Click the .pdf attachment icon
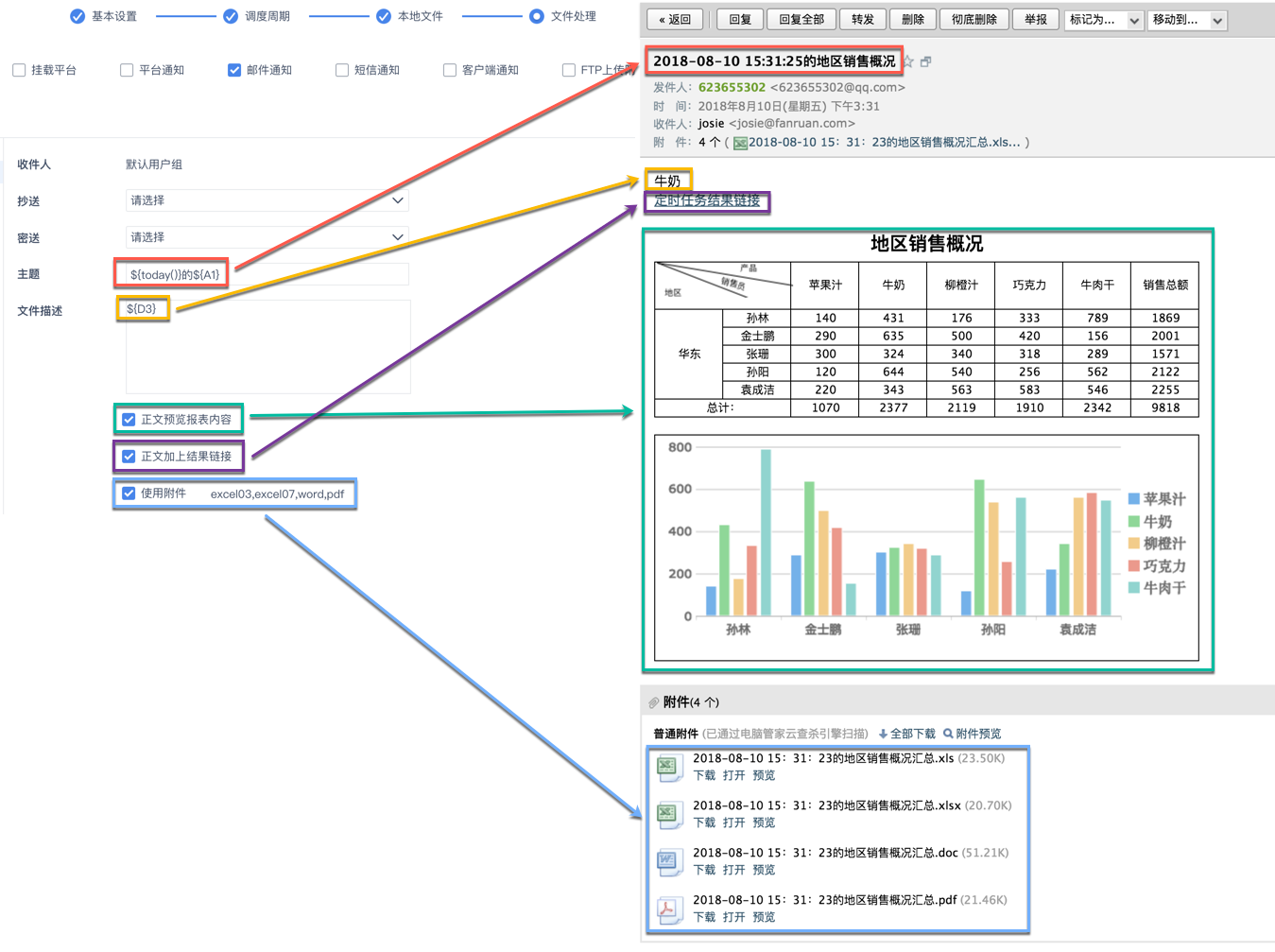 coord(668,909)
